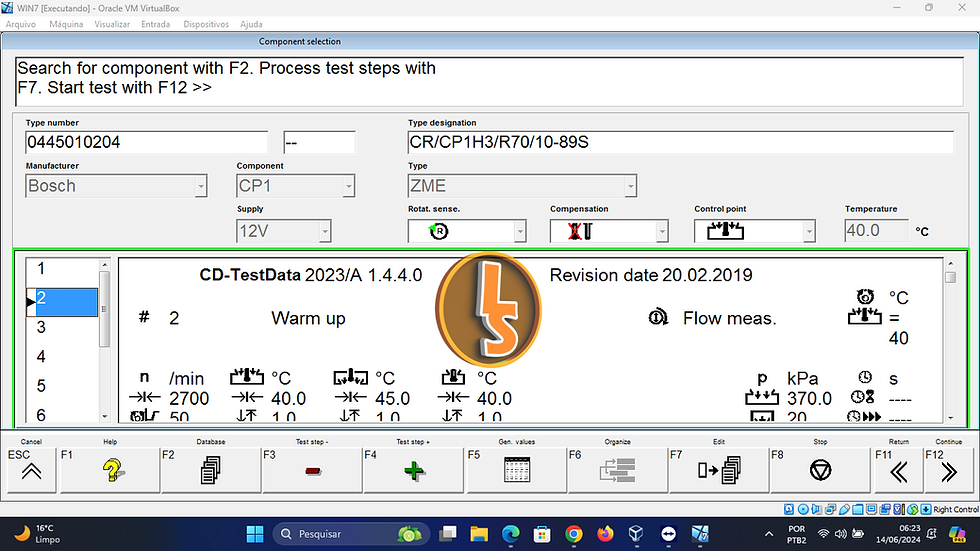Select test step 3 in the list
Image resolution: width=980 pixels, height=551 pixels.
click(x=62, y=327)
